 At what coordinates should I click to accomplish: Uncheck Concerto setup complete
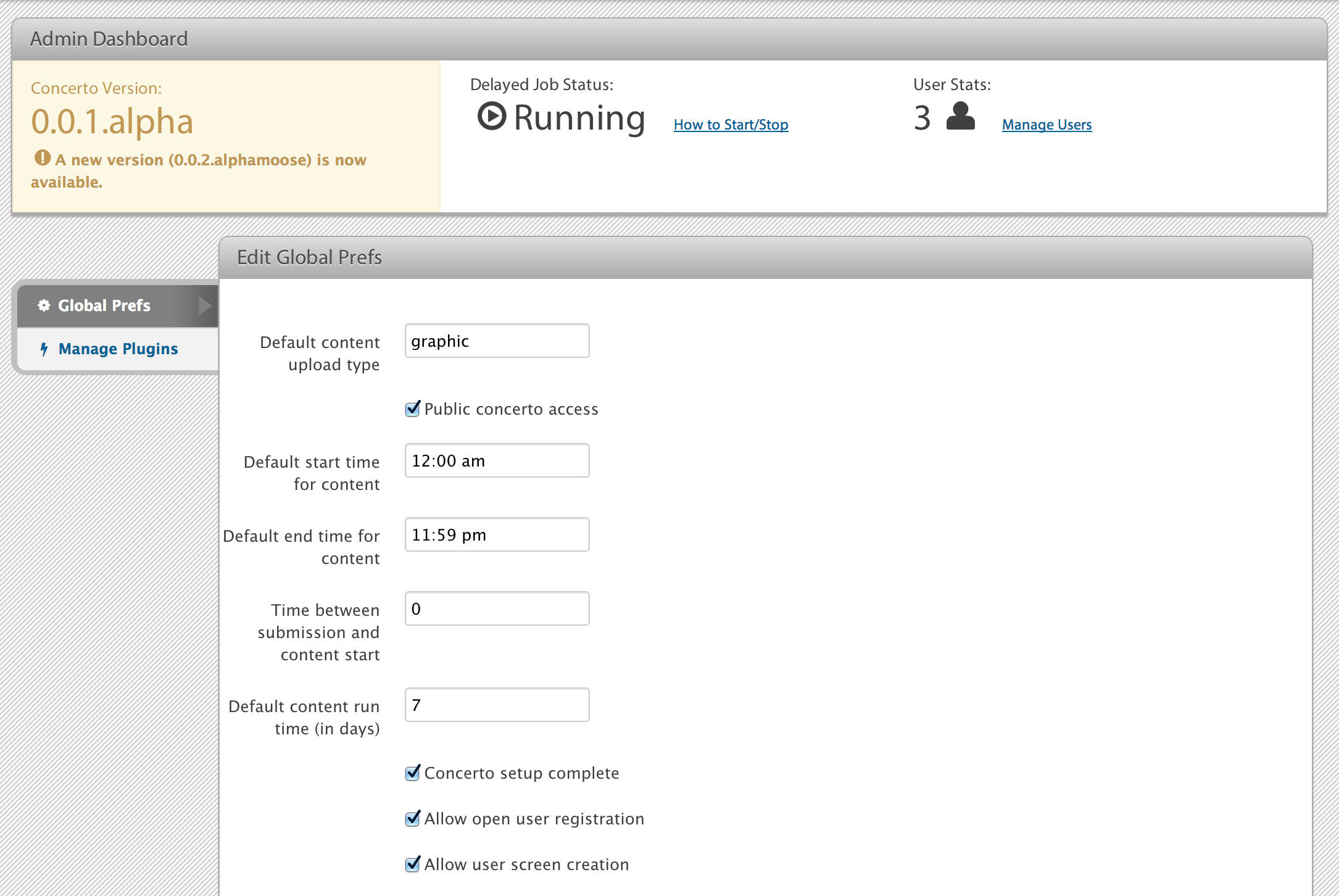(413, 773)
